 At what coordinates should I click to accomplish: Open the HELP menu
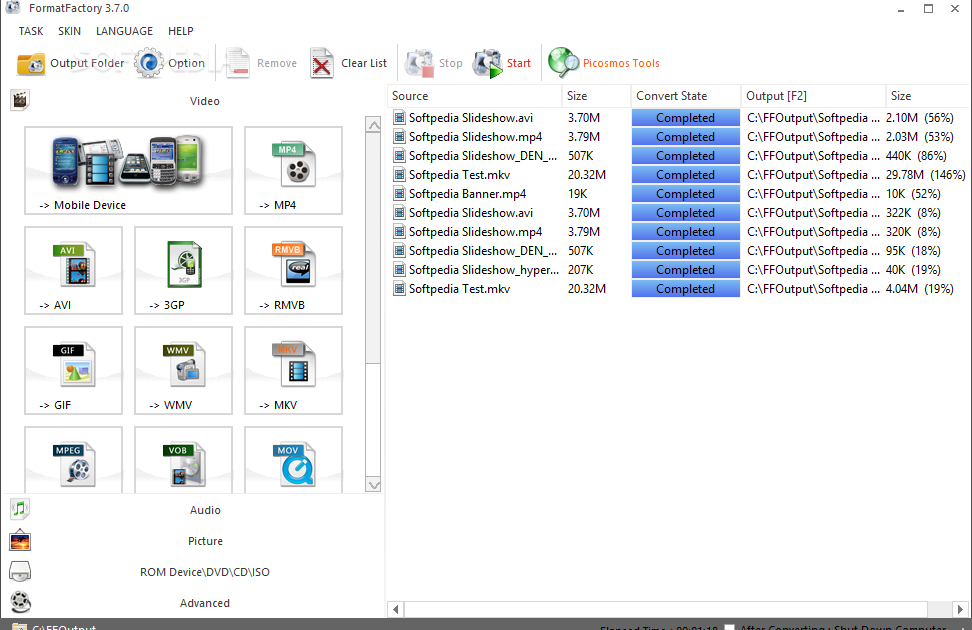(x=180, y=31)
